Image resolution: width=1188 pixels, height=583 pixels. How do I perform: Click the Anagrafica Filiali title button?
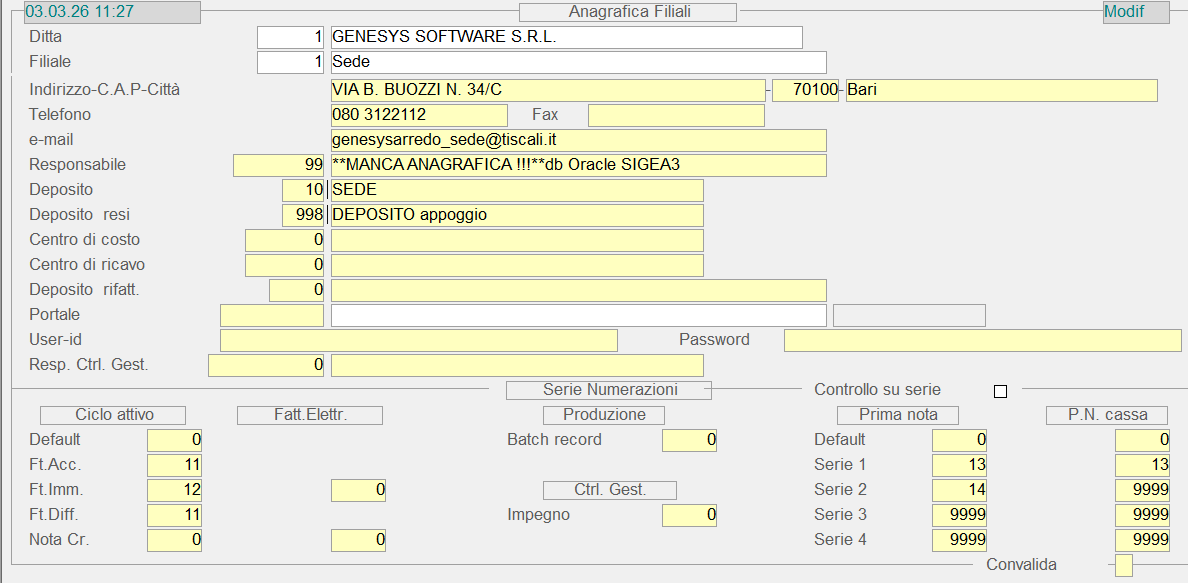[x=628, y=12]
